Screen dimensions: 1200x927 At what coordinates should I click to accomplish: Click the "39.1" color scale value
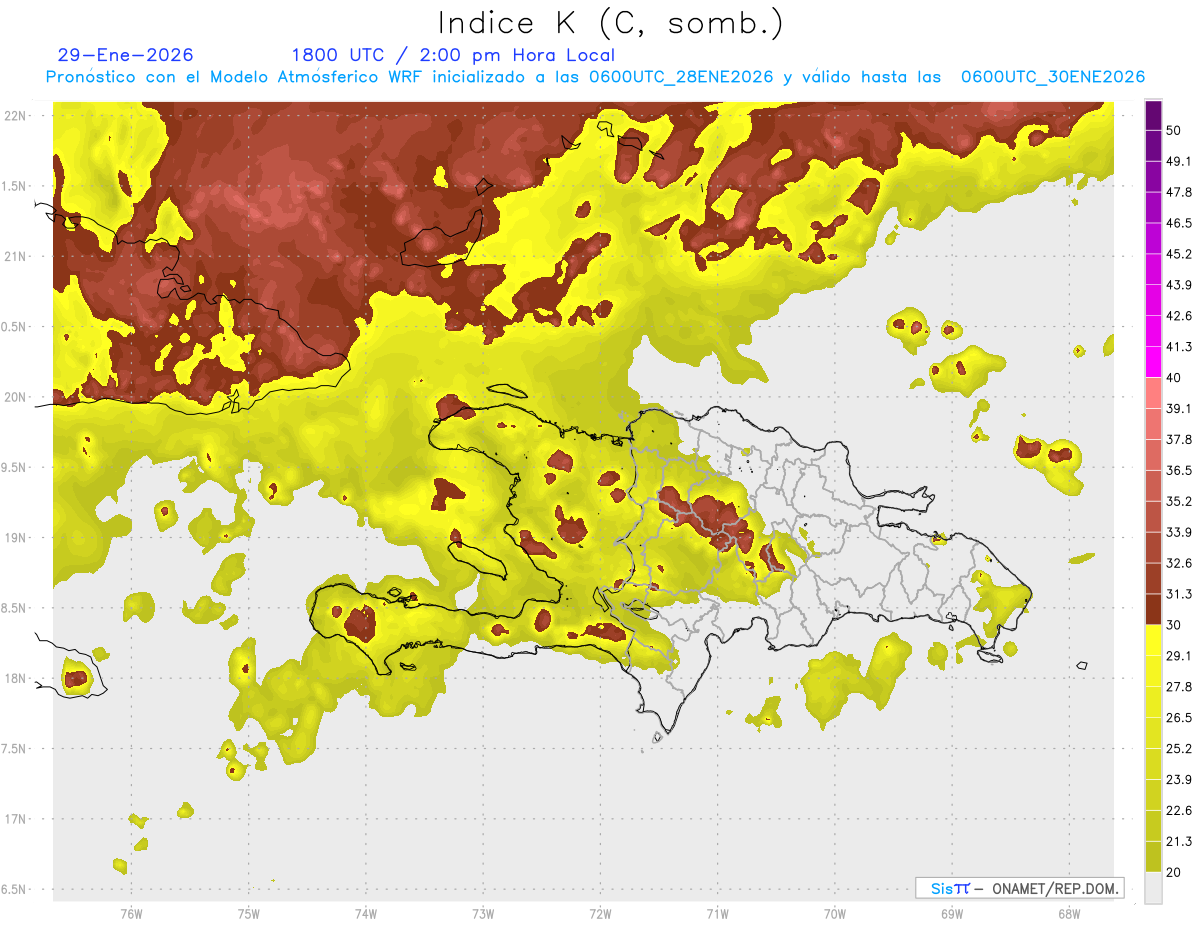pos(1179,408)
